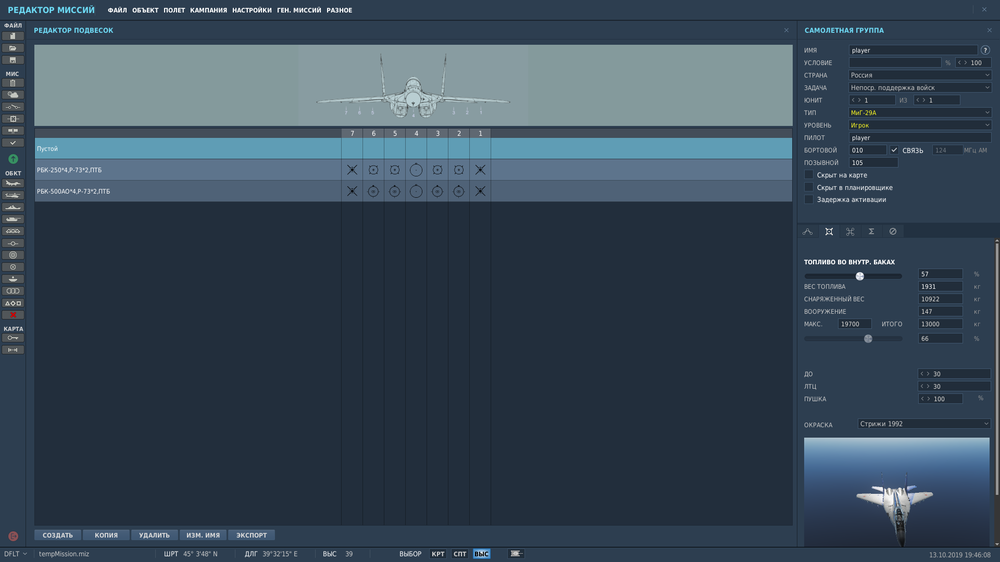The image size is (1000, 562).
Task: Open ТИП dropdown showing МиГ-29А
Action: [920, 112]
